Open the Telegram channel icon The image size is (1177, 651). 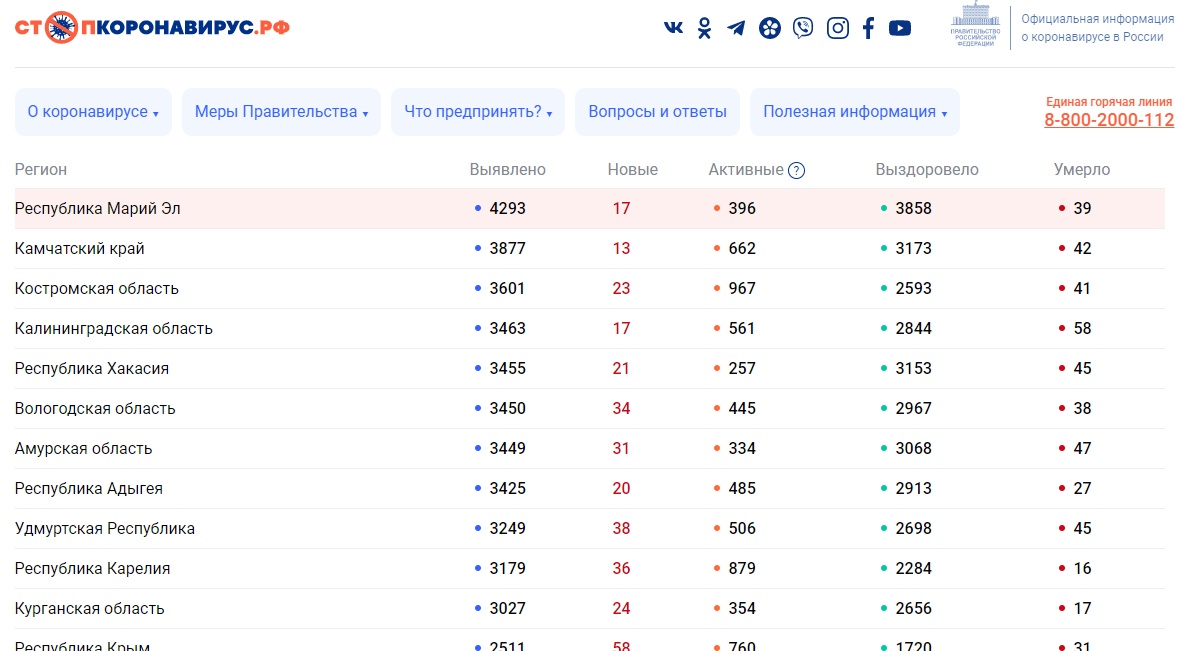tap(736, 28)
